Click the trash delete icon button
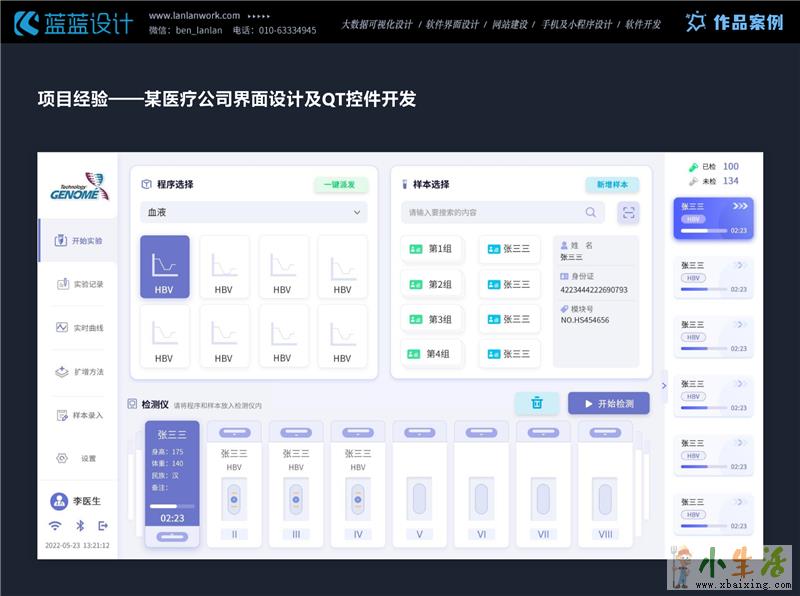 tap(537, 403)
